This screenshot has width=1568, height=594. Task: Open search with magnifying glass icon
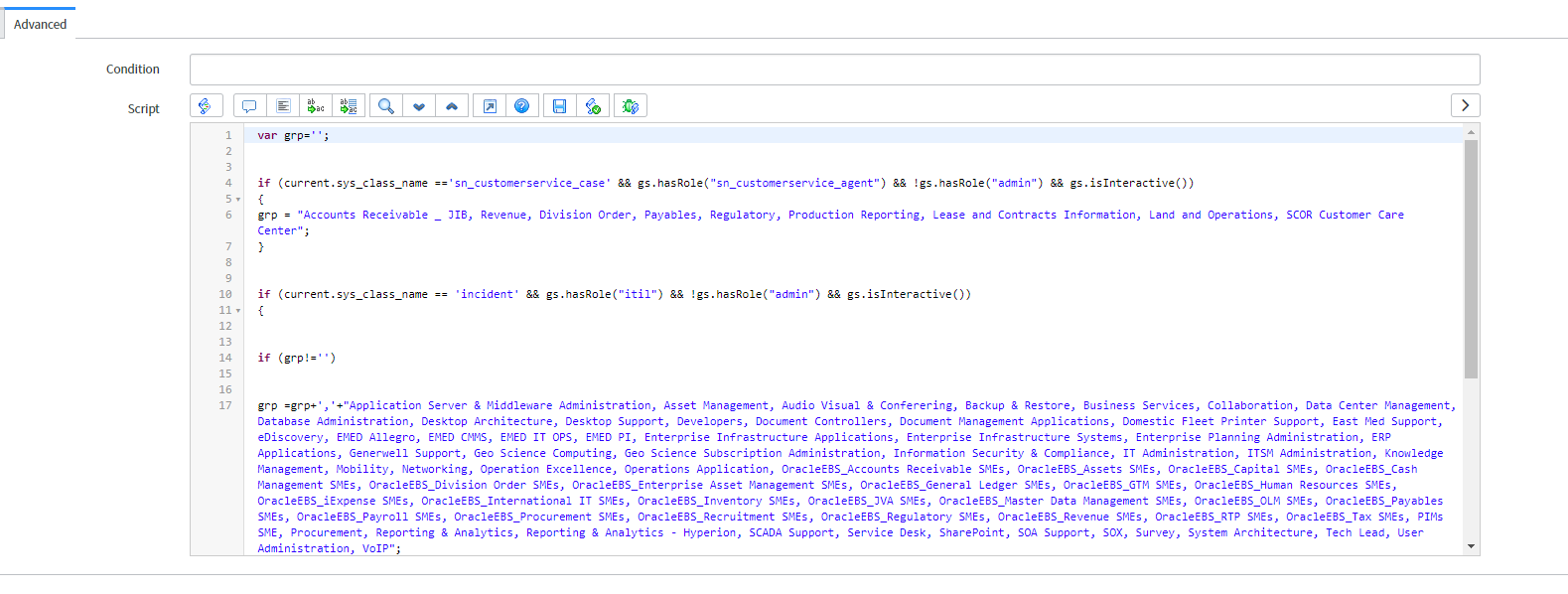pyautogui.click(x=386, y=106)
